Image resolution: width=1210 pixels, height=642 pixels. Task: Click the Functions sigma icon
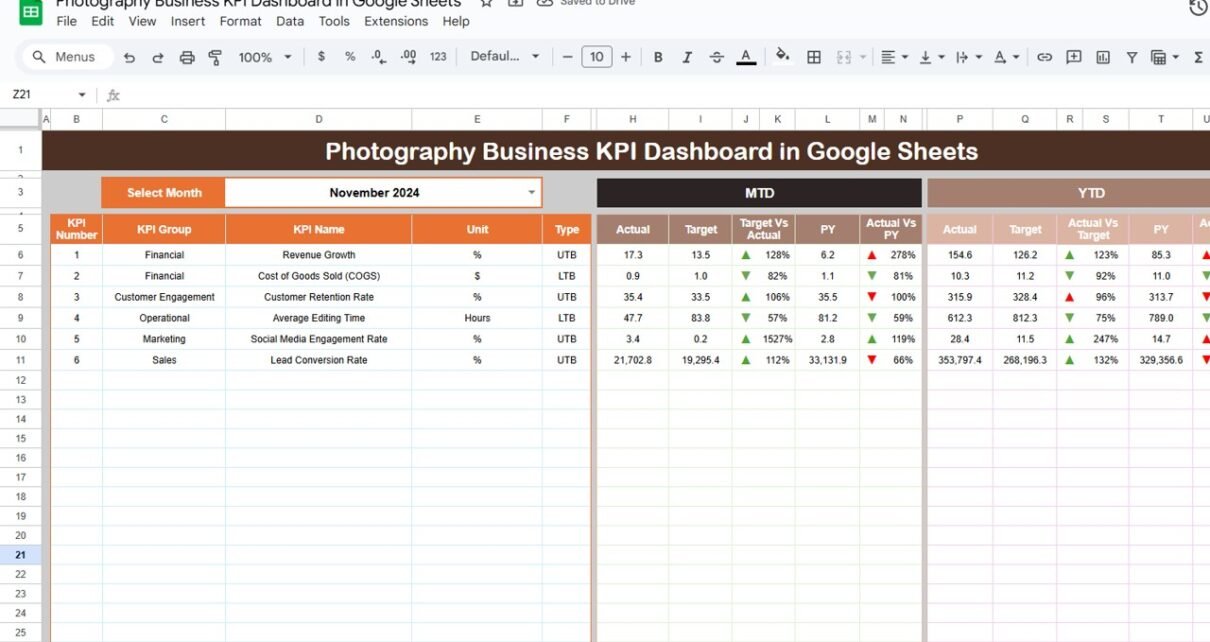(1198, 57)
